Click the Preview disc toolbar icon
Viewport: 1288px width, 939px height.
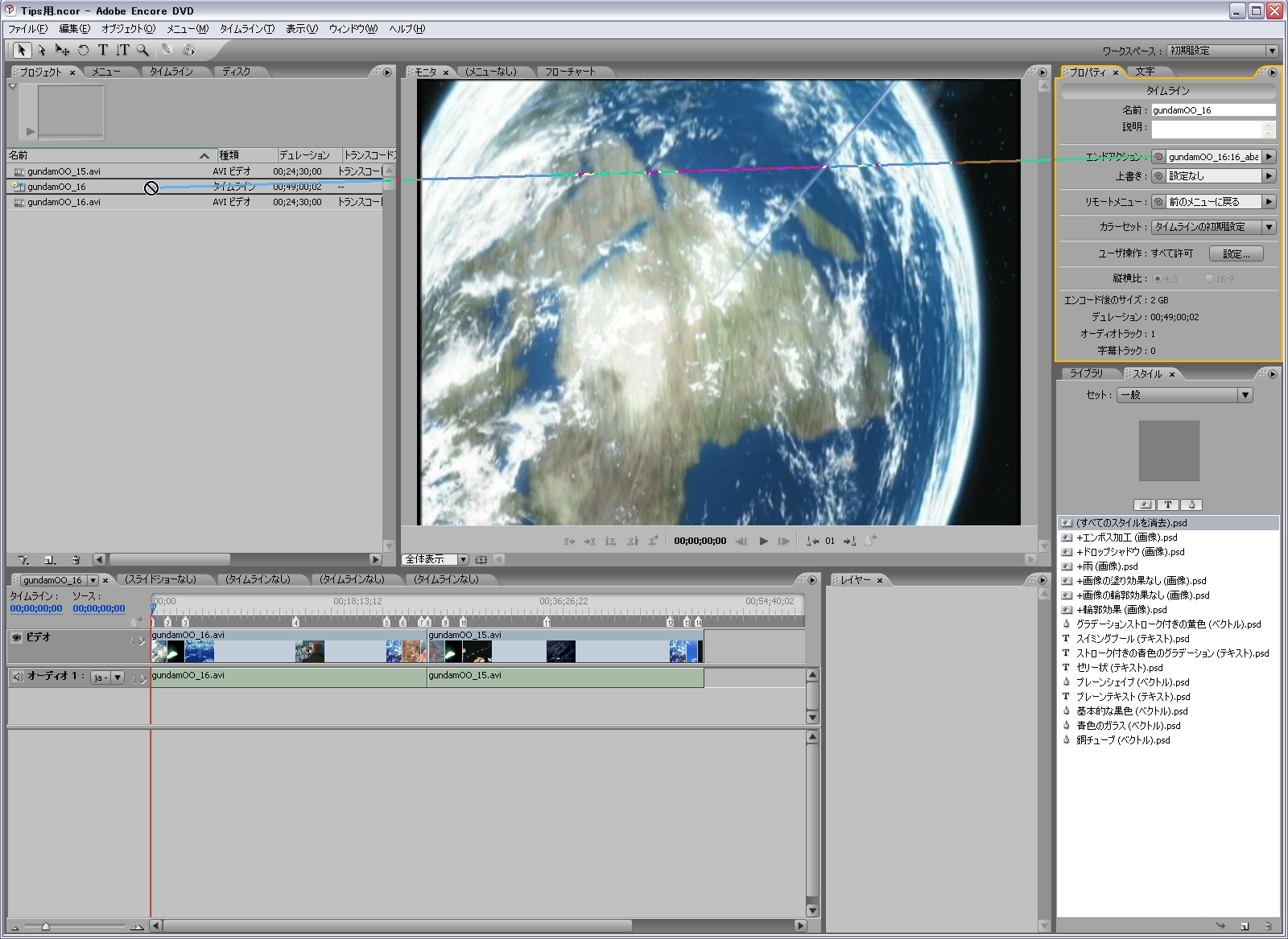pos(188,50)
